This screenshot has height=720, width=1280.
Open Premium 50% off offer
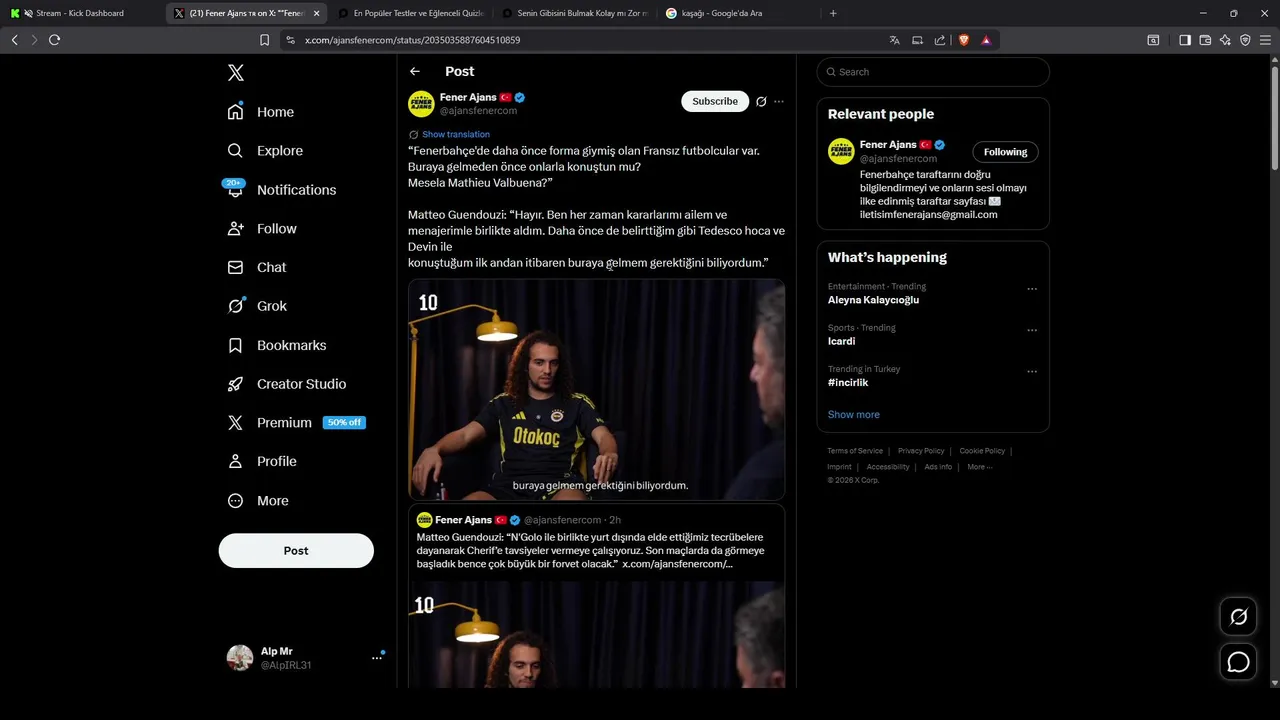coord(297,423)
